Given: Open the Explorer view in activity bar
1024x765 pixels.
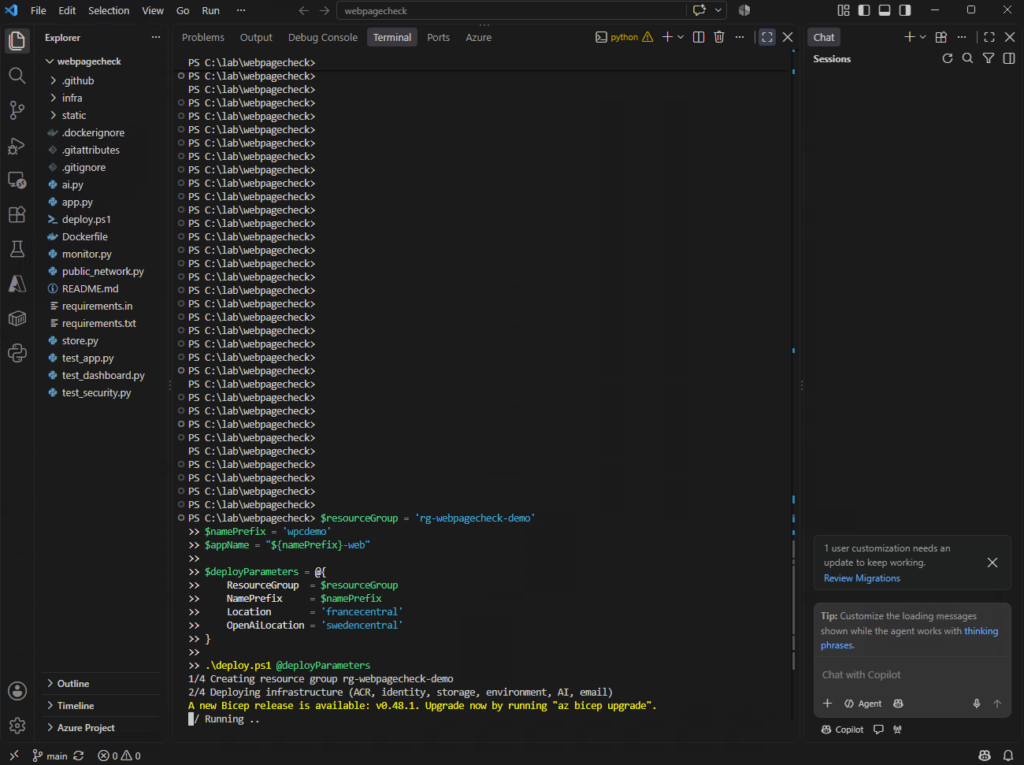Looking at the screenshot, I should (x=17, y=41).
